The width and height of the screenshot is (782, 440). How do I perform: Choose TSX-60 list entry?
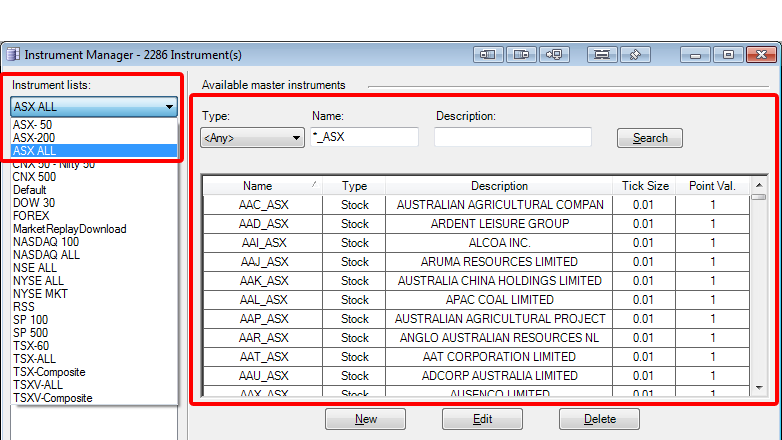point(94,346)
